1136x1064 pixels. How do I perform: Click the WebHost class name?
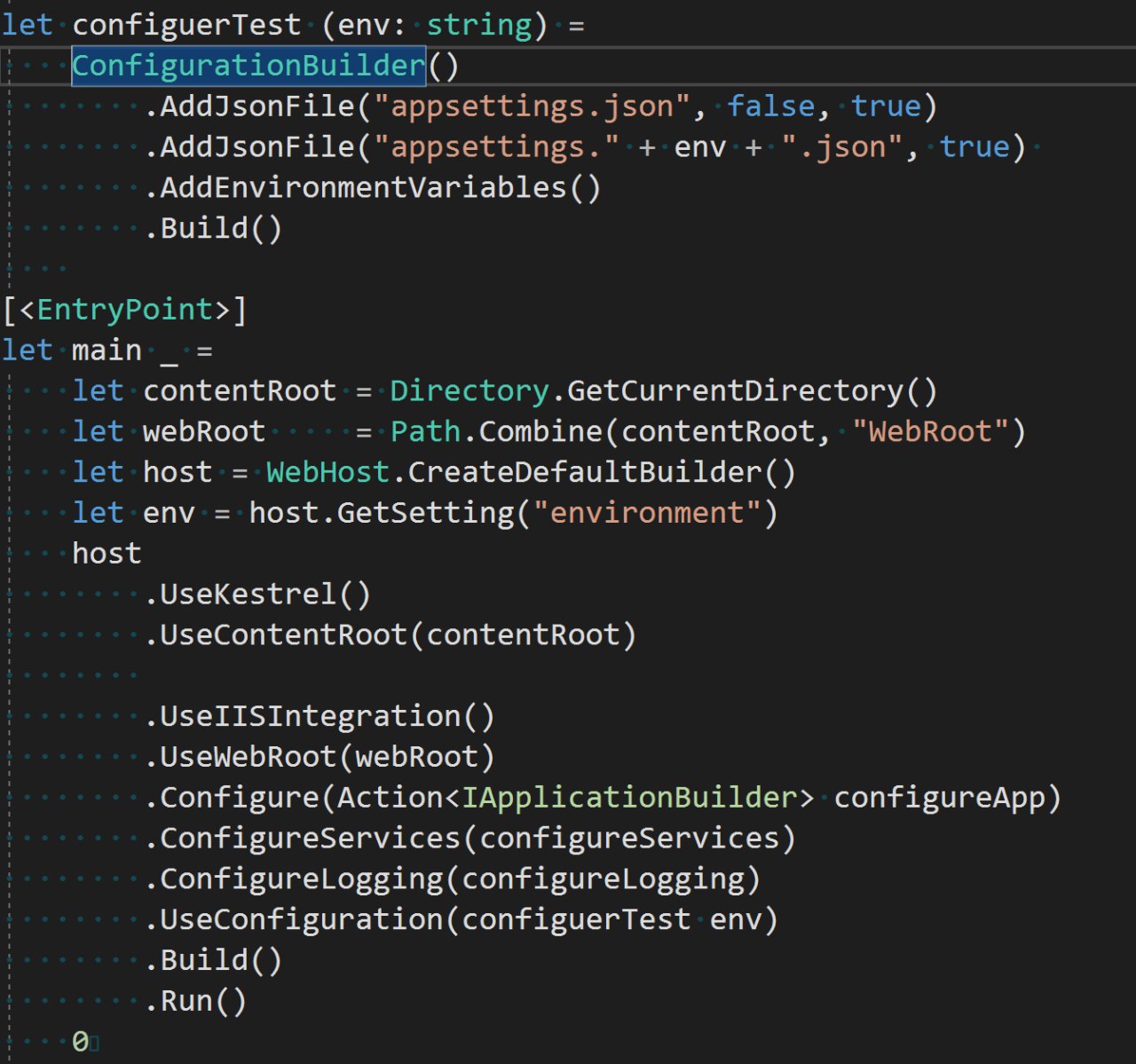click(x=327, y=473)
